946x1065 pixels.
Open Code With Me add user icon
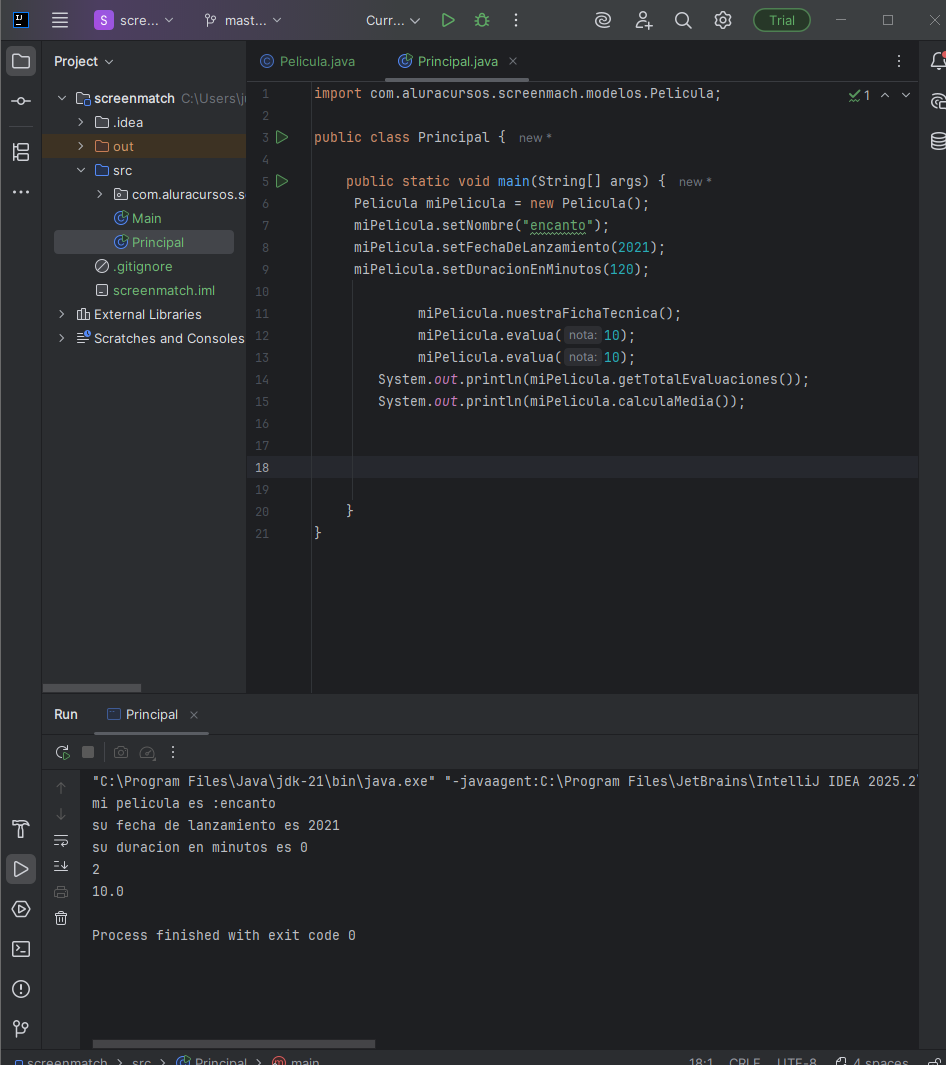pos(643,20)
